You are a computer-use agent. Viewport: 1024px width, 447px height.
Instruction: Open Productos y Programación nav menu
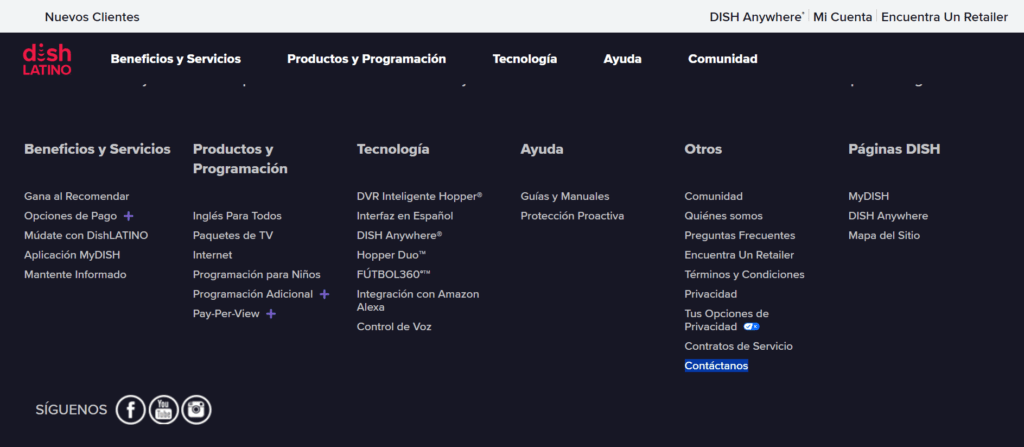click(366, 59)
